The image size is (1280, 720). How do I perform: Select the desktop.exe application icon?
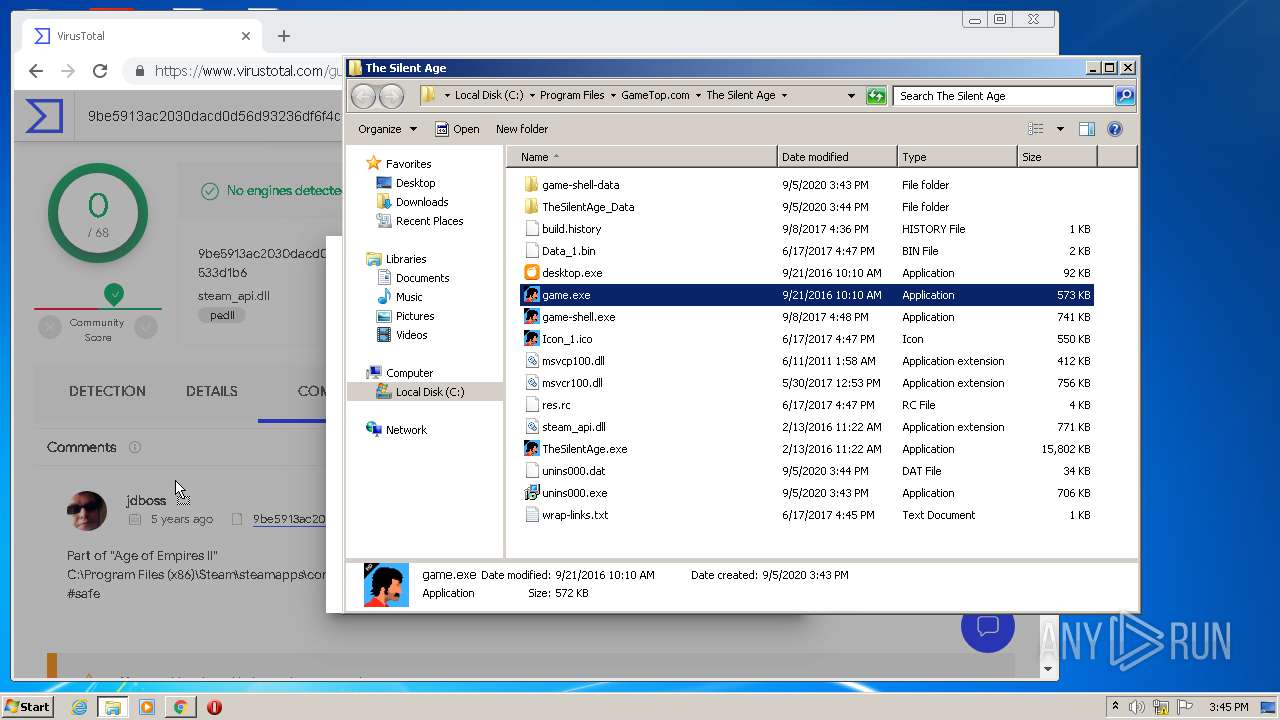532,273
